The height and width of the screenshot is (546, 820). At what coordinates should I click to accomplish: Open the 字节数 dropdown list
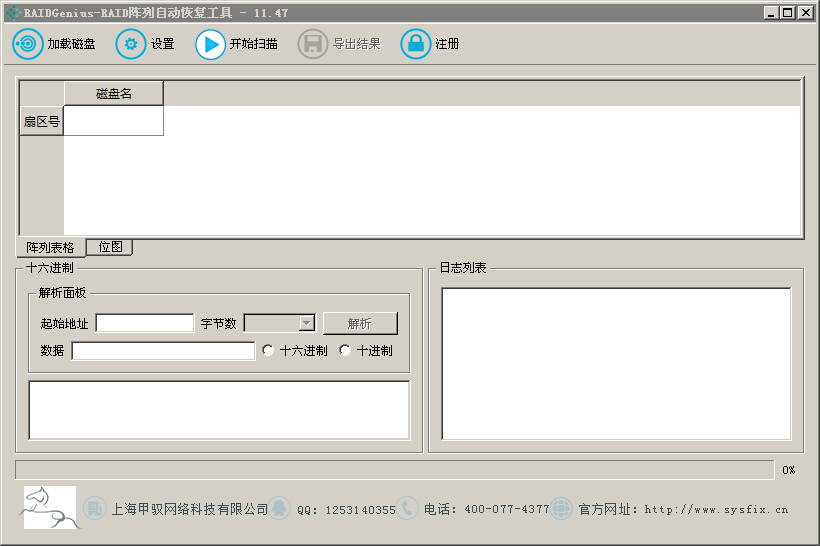tap(307, 323)
